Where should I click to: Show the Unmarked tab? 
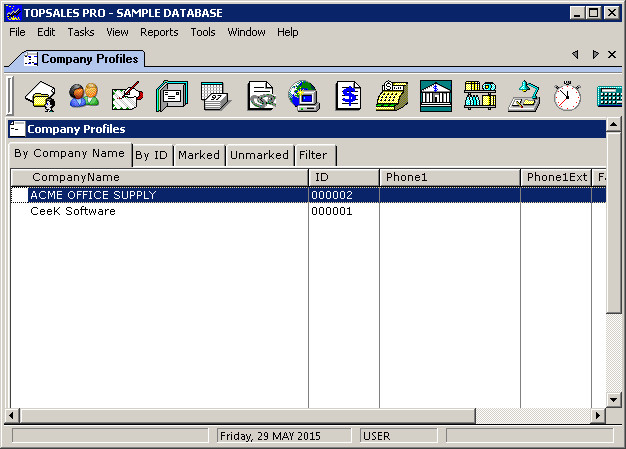259,155
